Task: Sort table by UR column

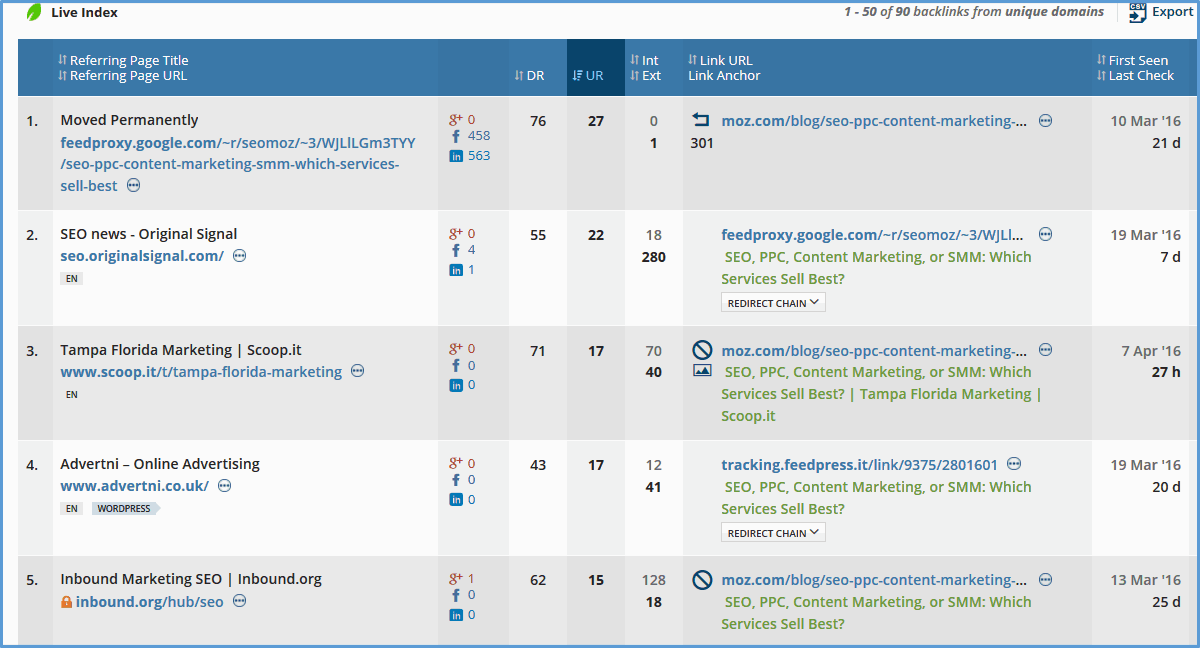Action: click(x=588, y=75)
